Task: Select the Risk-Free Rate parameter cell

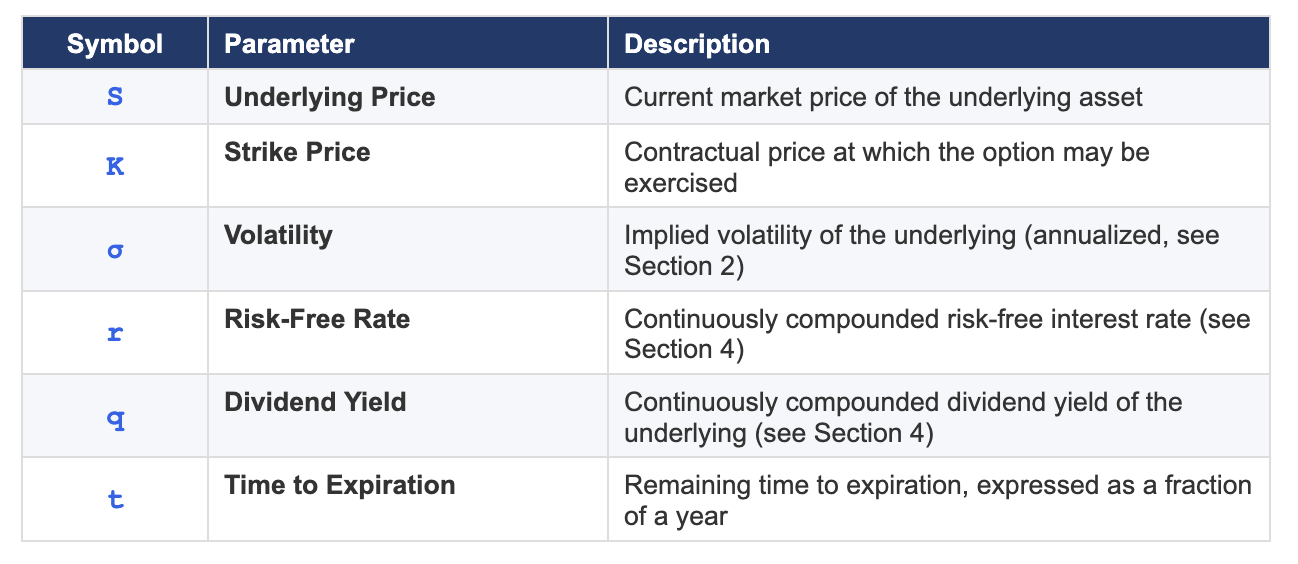Action: coord(408,333)
